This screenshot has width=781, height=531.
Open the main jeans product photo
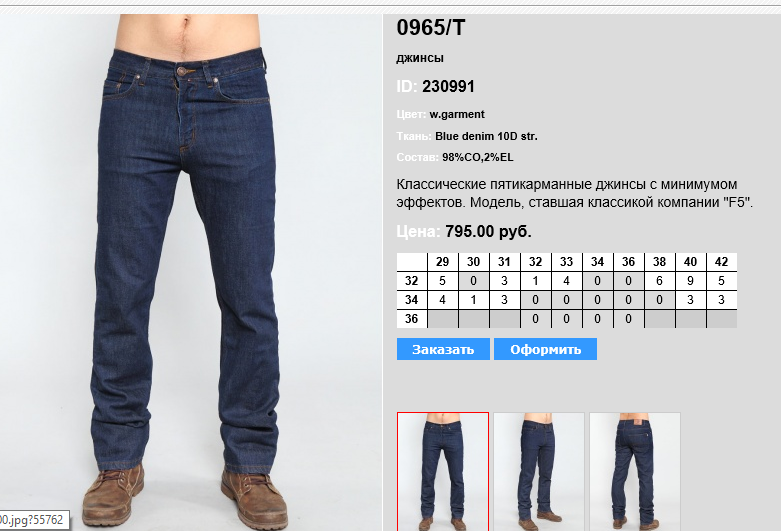[191, 272]
